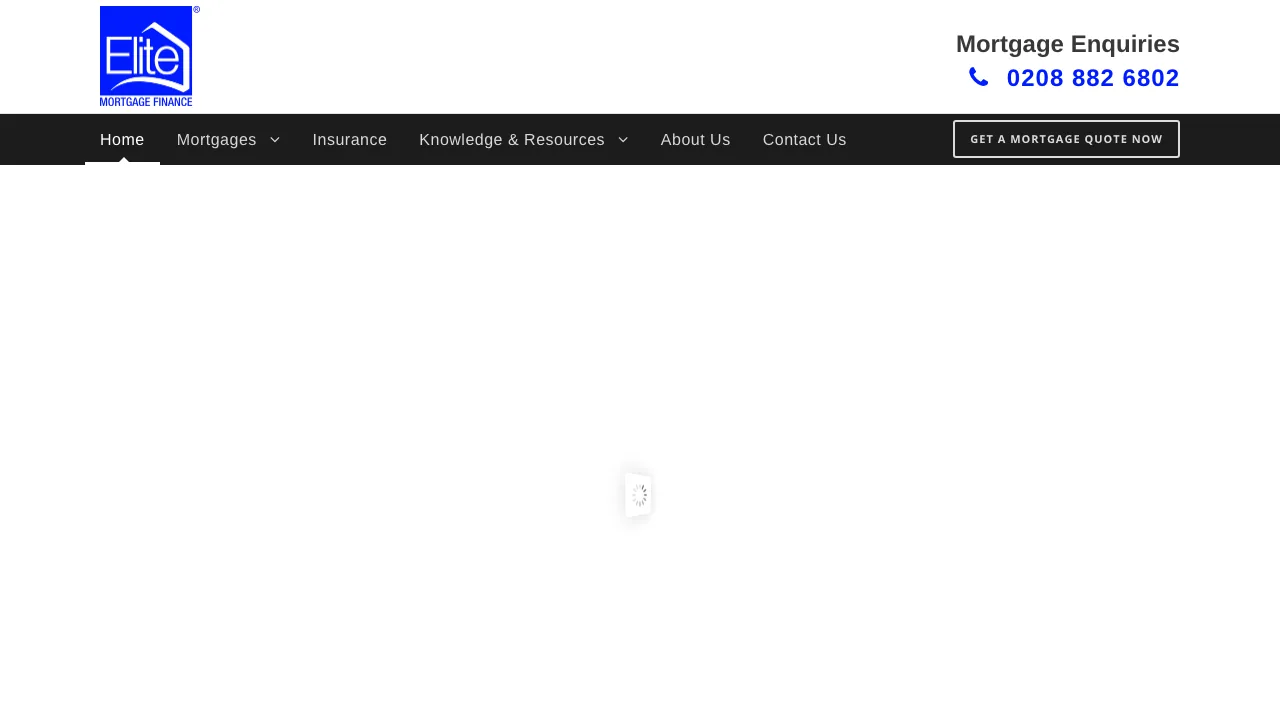The image size is (1280, 720).
Task: Click the loading spinner in the page center
Action: 638,493
